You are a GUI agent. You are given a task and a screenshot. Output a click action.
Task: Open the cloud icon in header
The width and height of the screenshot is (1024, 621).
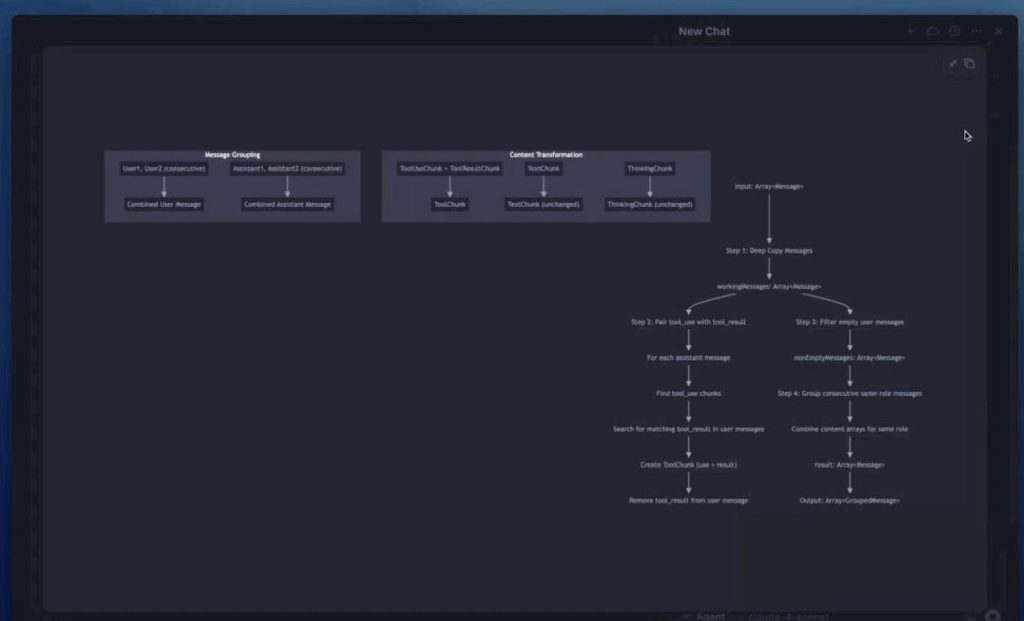pos(932,31)
